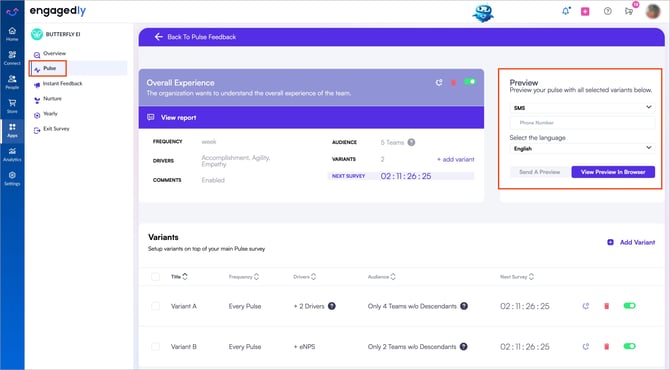Click the Variant B title text
The image size is (670, 370).
[184, 347]
